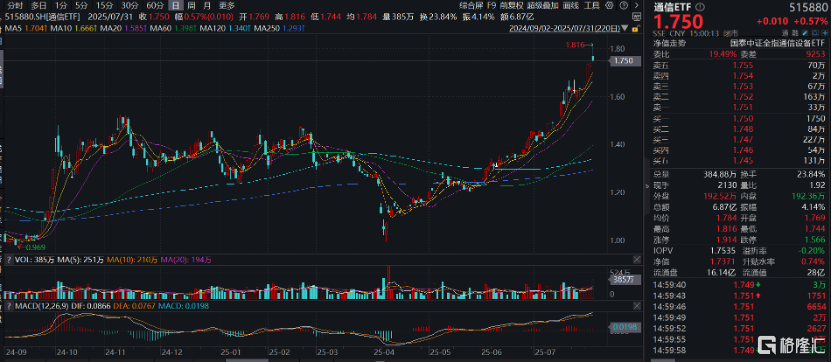Expand the date range dropdown triangle

coord(625,28)
